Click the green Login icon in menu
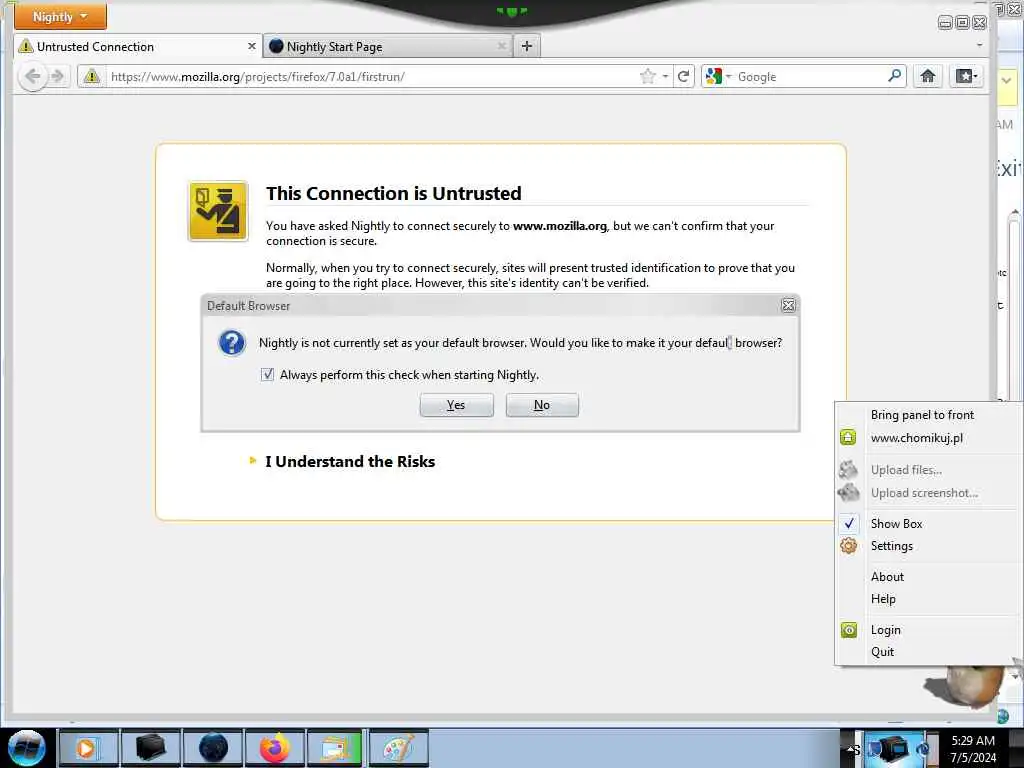Viewport: 1024px width, 768px height. pos(848,630)
